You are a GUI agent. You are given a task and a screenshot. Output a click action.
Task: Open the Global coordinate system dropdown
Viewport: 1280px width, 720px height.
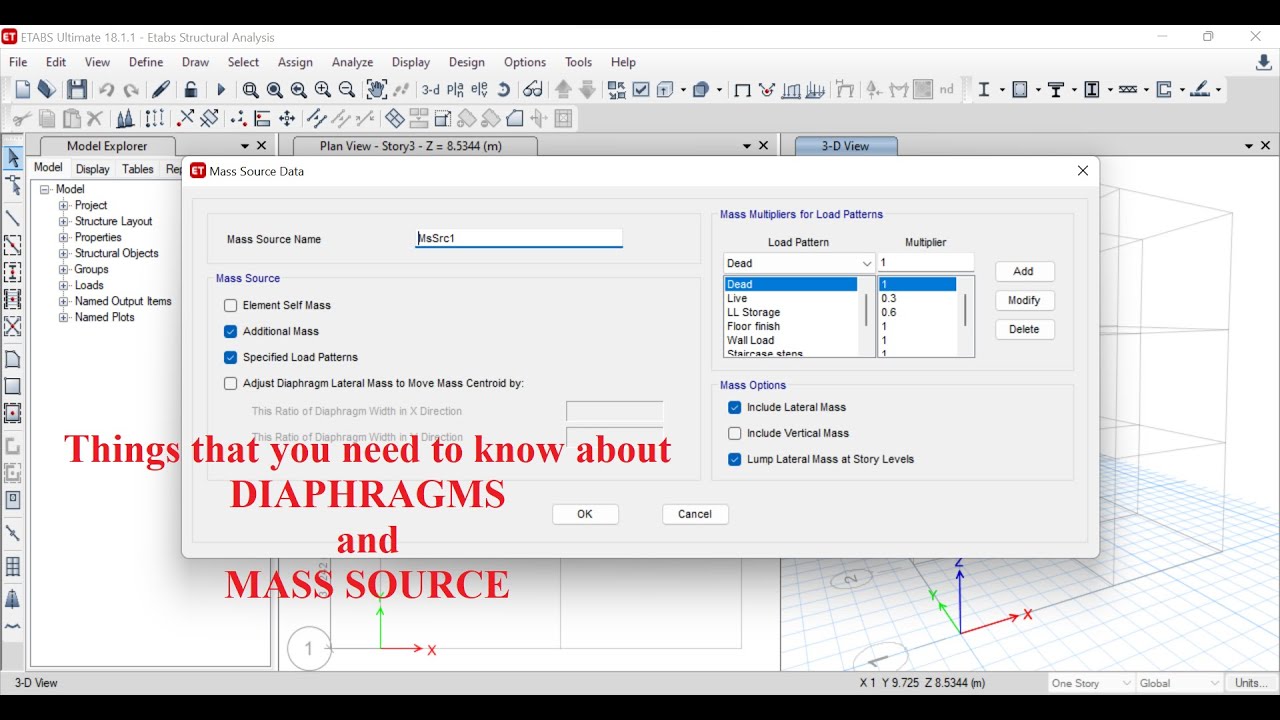[1180, 683]
